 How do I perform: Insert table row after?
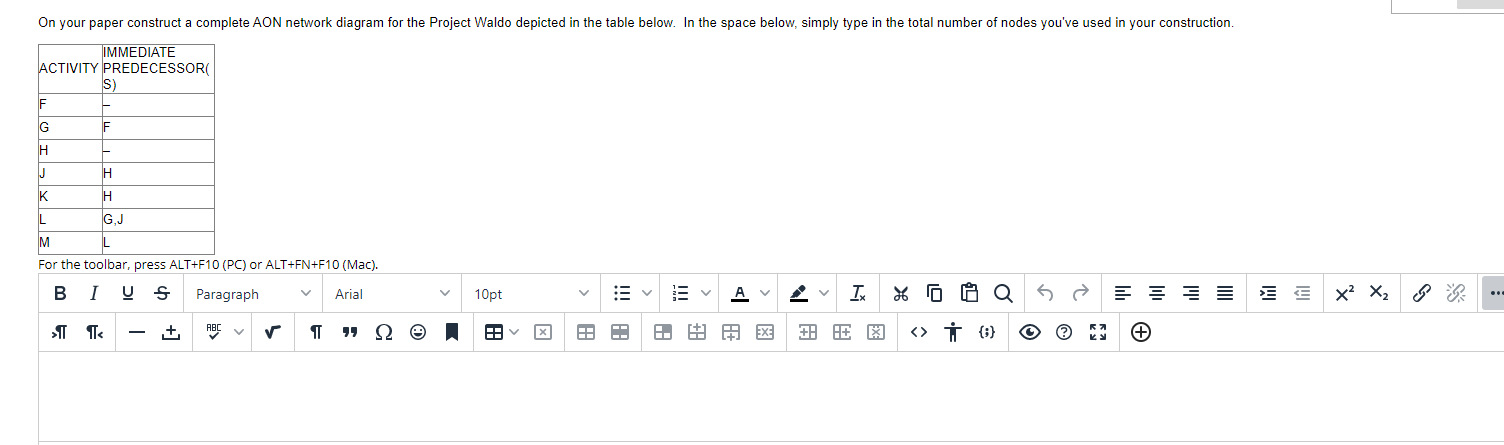click(731, 334)
